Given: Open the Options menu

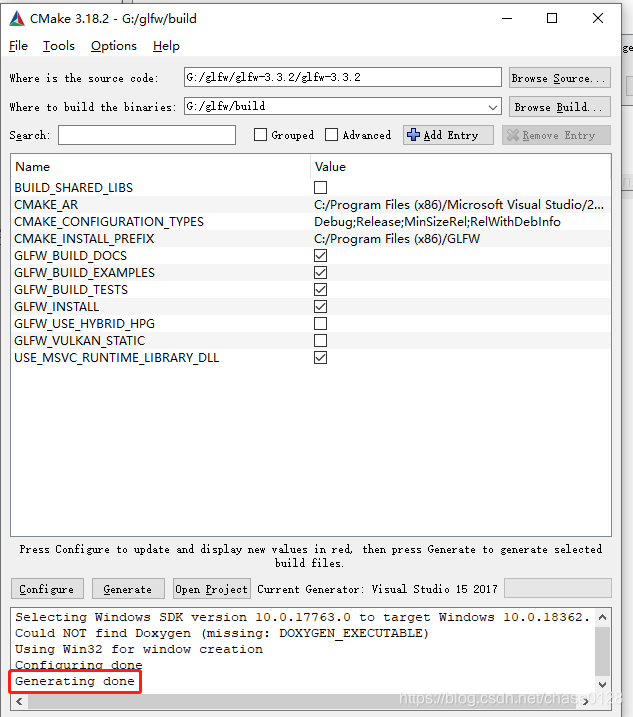Looking at the screenshot, I should pos(113,46).
